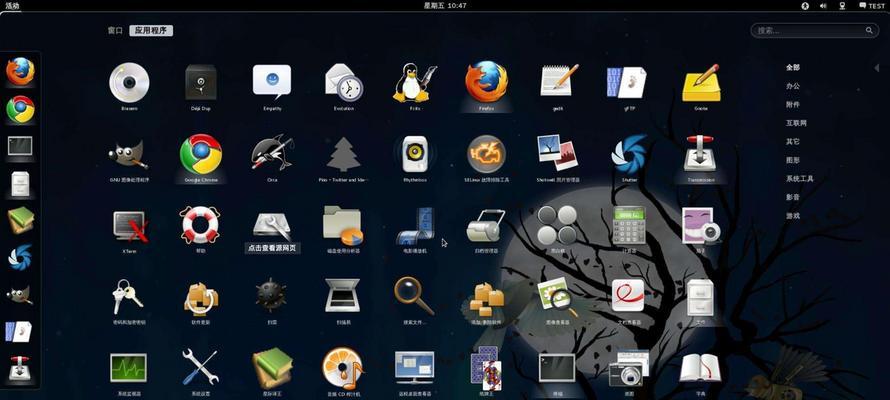Filter apps by 办公 office category

793,86
